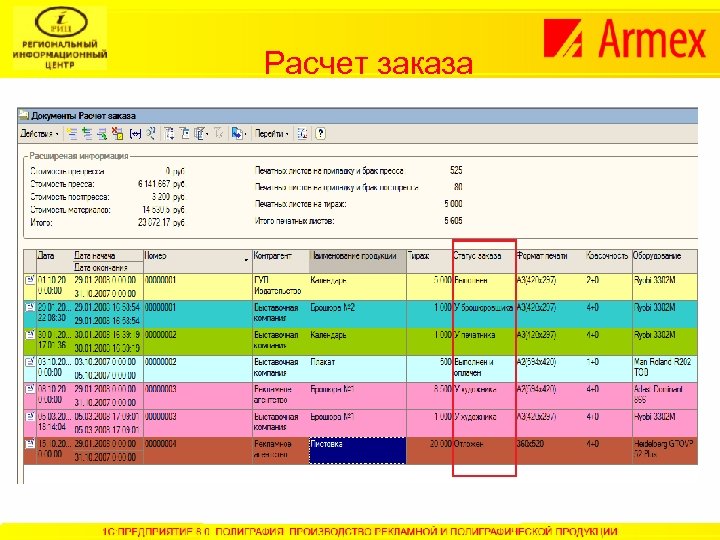Image resolution: width=720 pixels, height=540 pixels.
Task: Click the Выполнен и оплачен status cell
Action: 484,369
